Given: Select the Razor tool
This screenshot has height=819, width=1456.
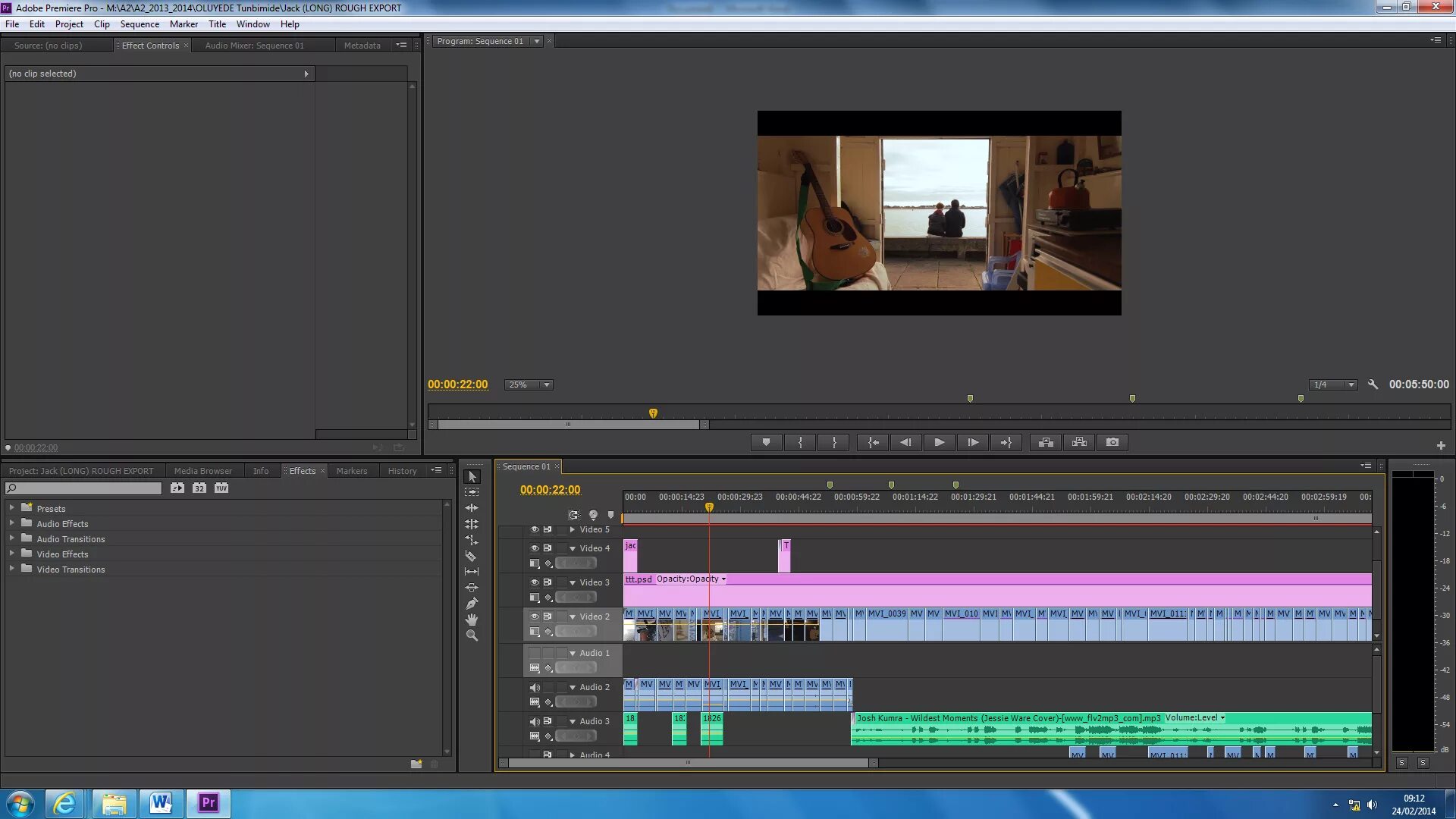Looking at the screenshot, I should pos(472,556).
